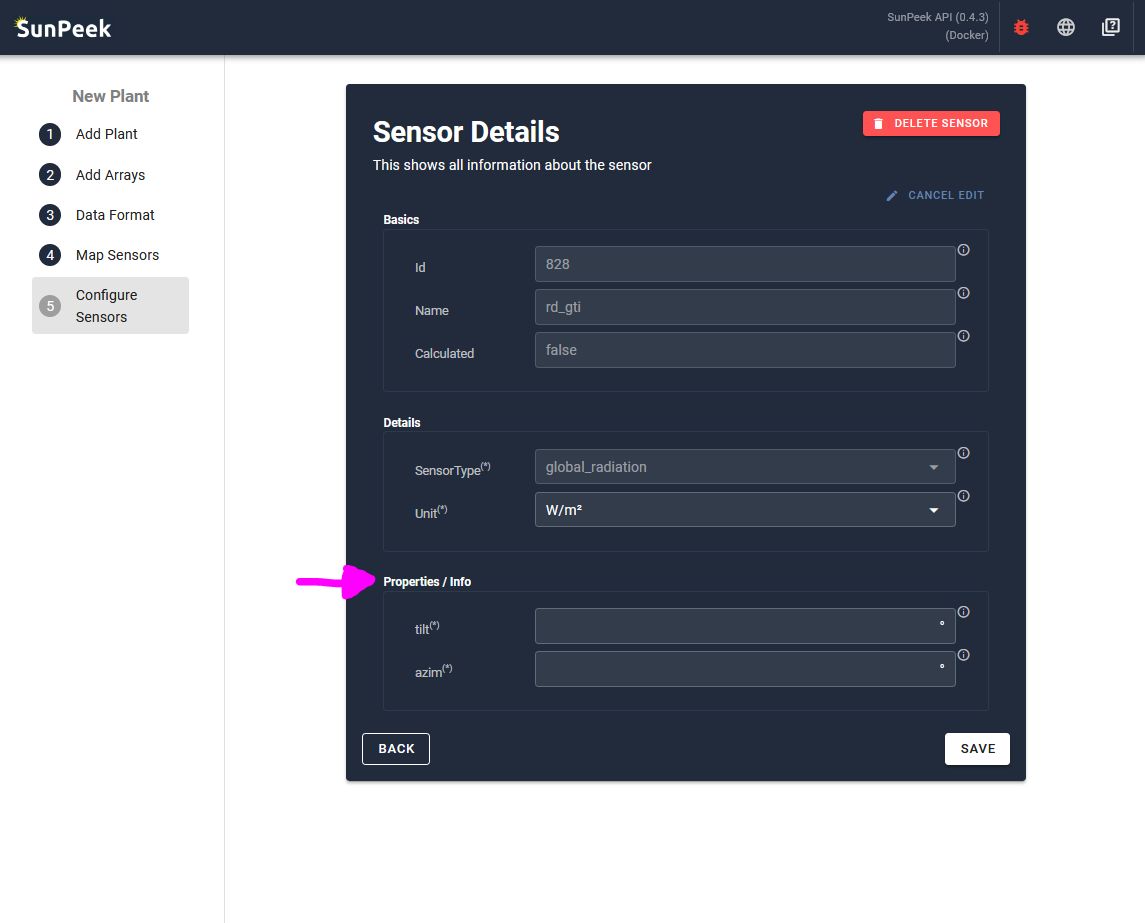Show info for the Name field
The height and width of the screenshot is (923, 1145).
click(963, 293)
